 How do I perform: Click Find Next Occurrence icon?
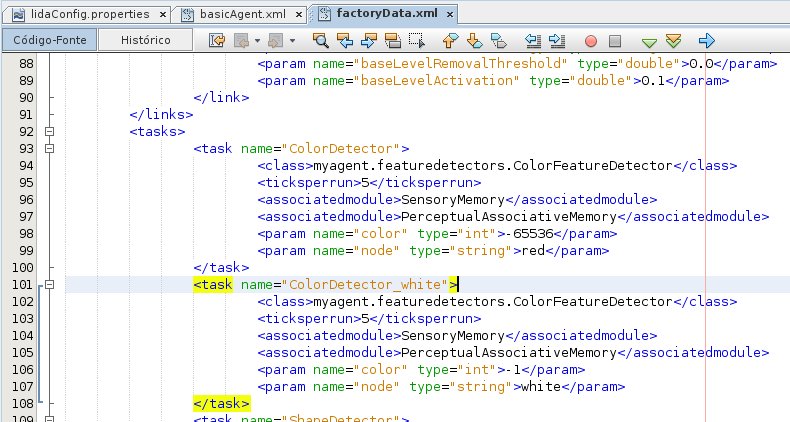pyautogui.click(x=368, y=41)
